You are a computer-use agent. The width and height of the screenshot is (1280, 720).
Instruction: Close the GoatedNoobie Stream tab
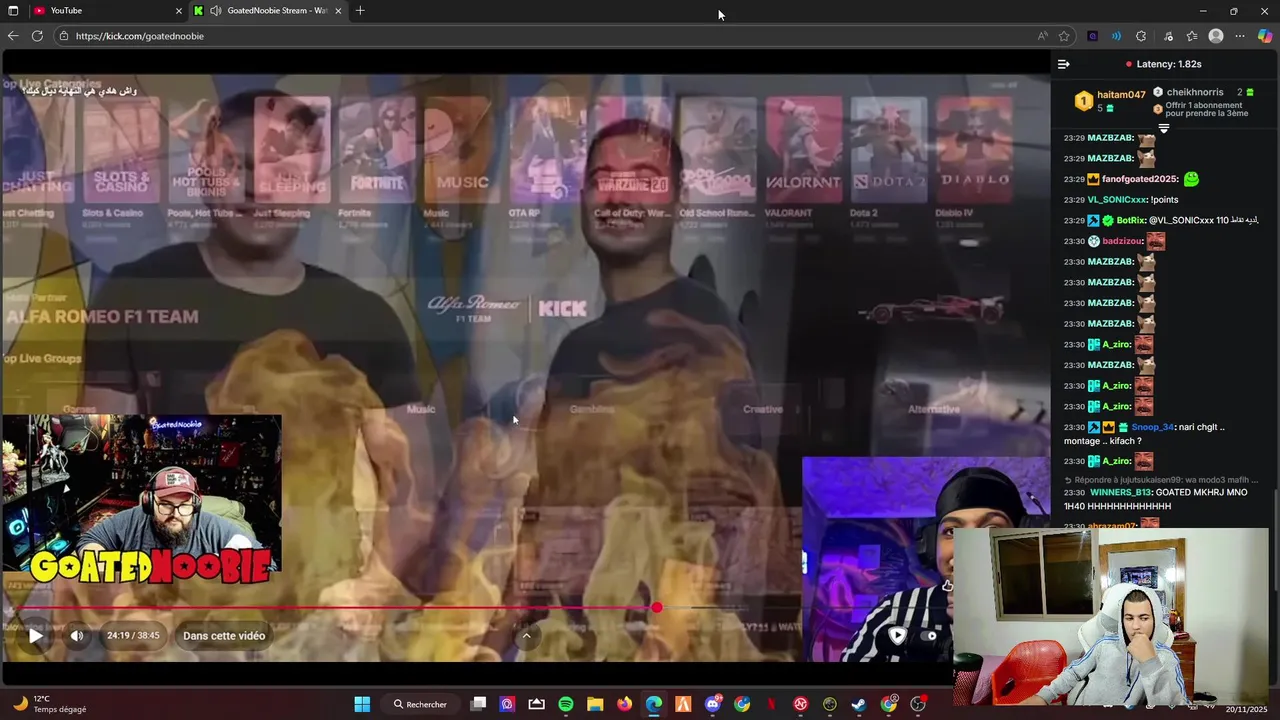338,10
